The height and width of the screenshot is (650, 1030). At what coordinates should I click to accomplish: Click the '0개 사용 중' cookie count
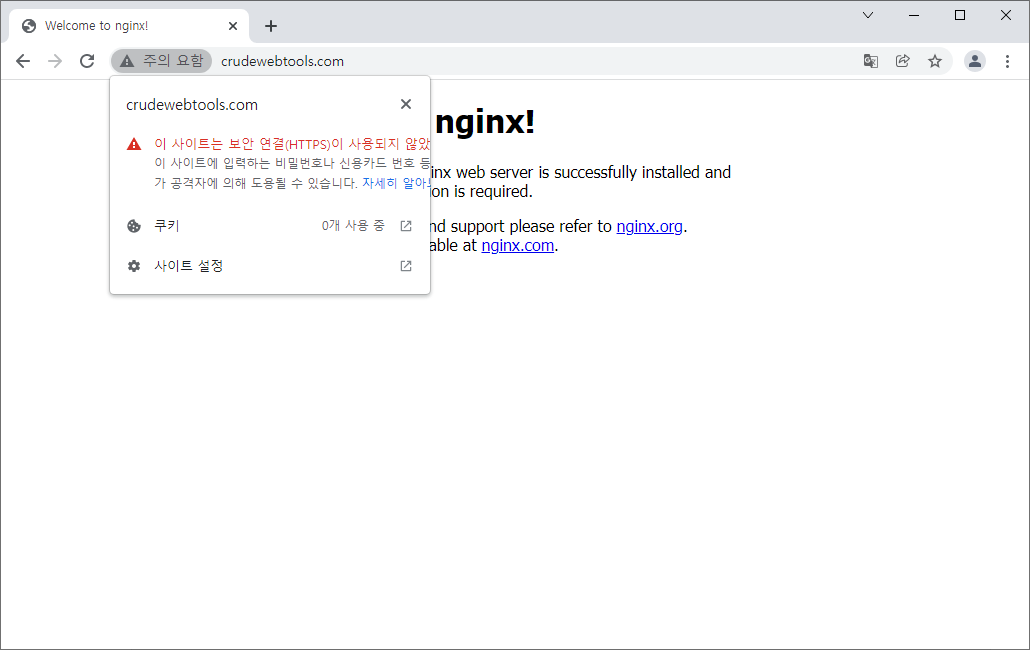(x=353, y=226)
